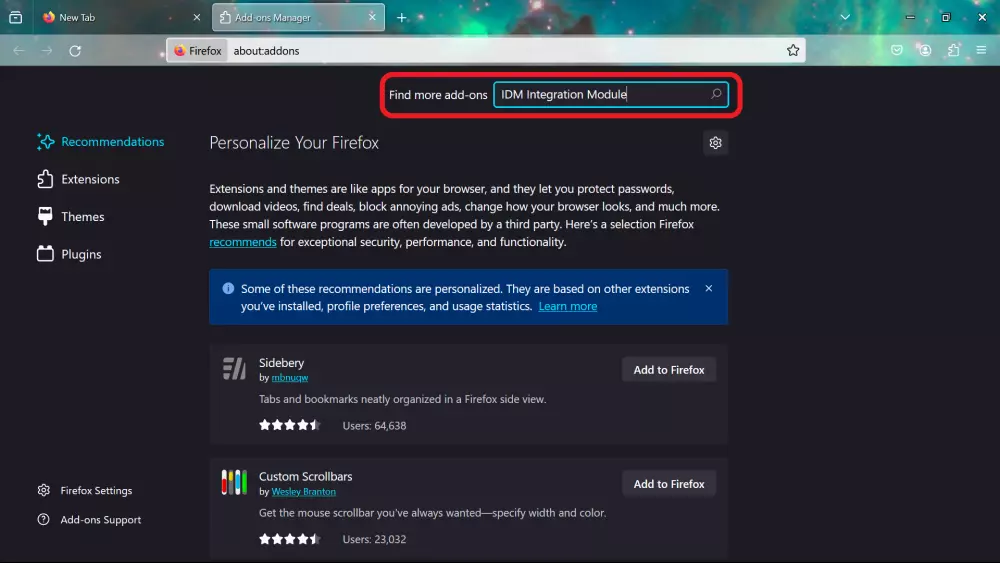Click the Custom Scrollbars add-on name
The width and height of the screenshot is (1000, 563).
coord(305,476)
